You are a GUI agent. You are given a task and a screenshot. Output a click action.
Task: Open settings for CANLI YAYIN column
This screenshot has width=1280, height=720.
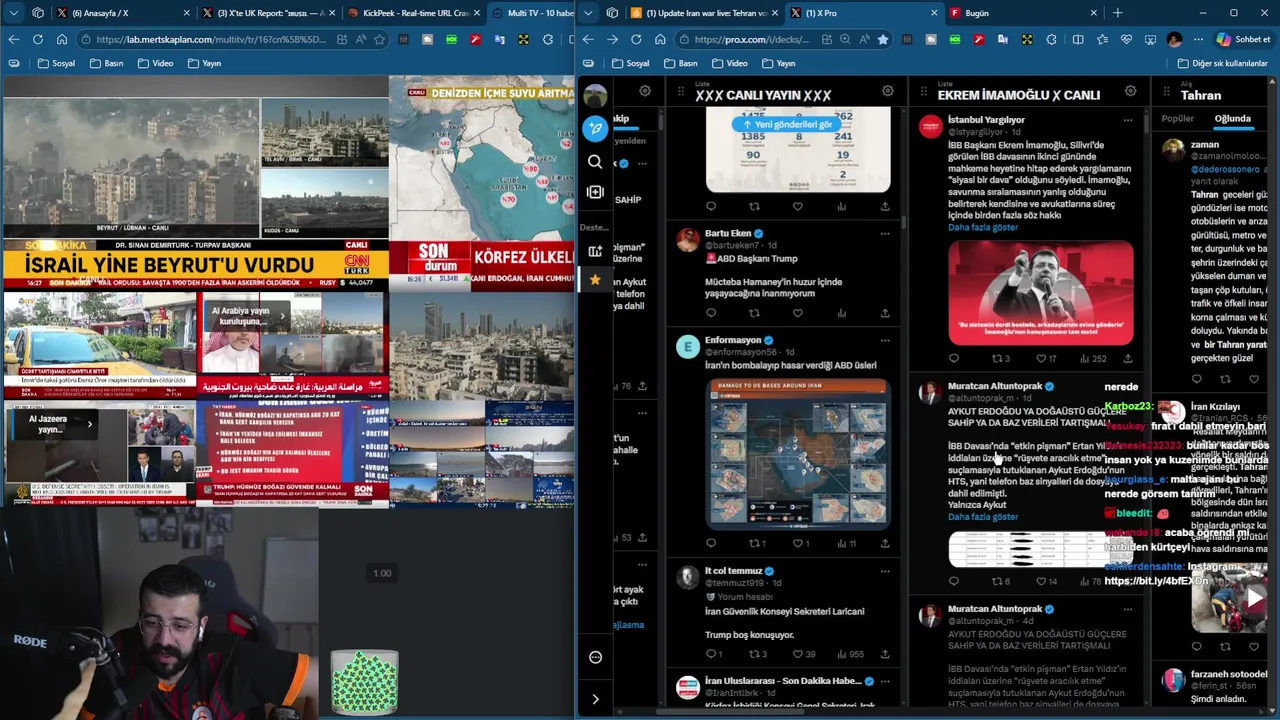pos(887,91)
